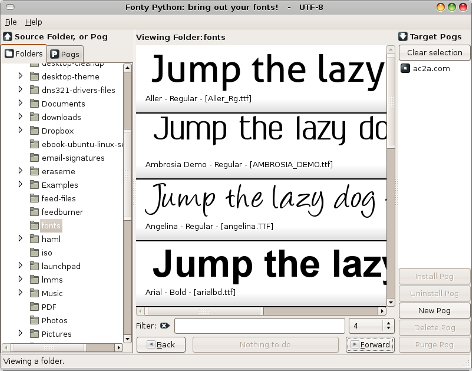The height and width of the screenshot is (371, 472).
Task: Click the PDF folder icon
Action: tap(34, 307)
